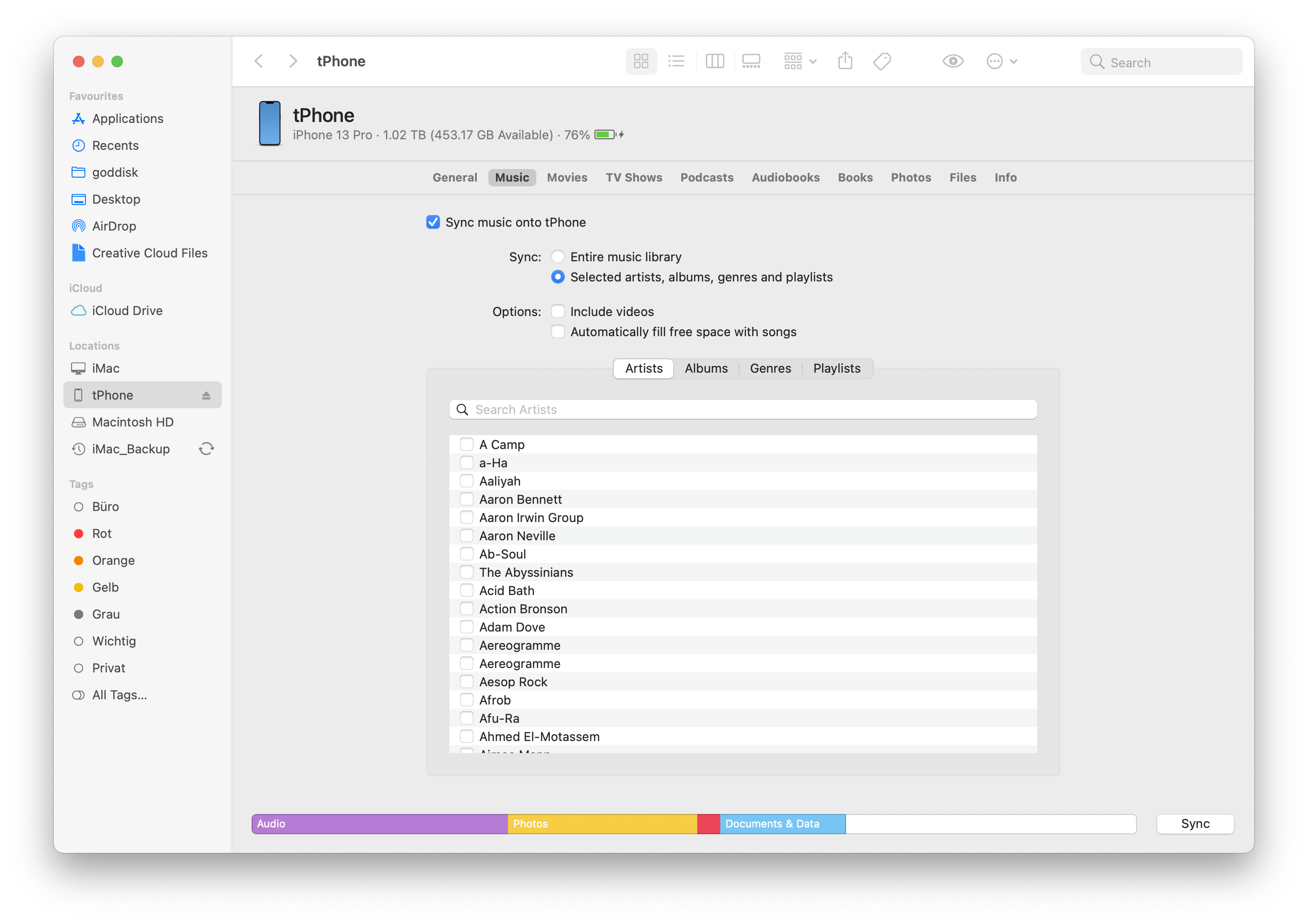Image resolution: width=1308 pixels, height=924 pixels.
Task: Open iCloud Drive
Action: pyautogui.click(x=142, y=310)
